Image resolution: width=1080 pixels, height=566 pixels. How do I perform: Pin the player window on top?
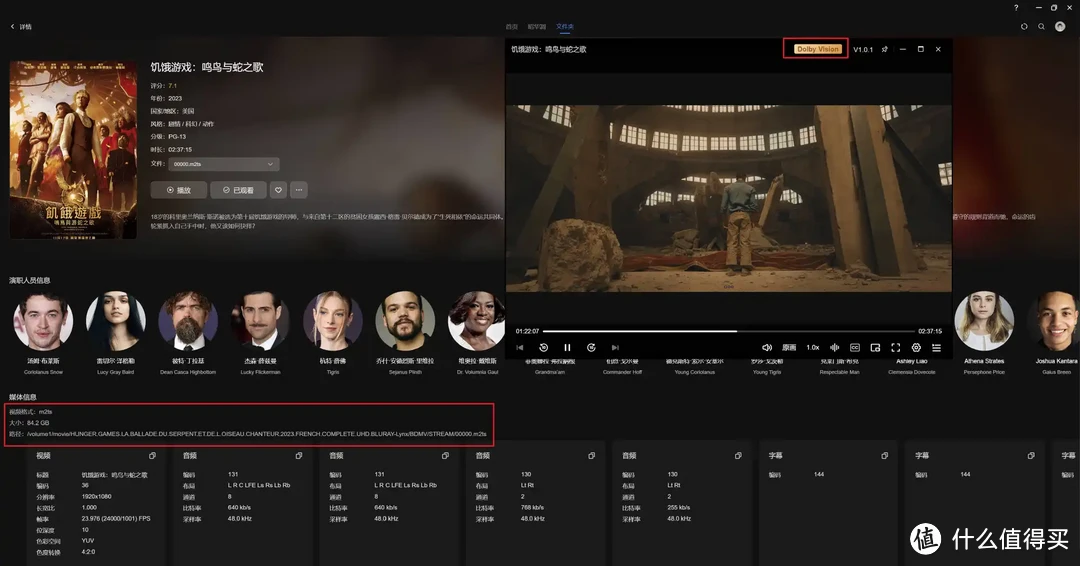(885, 49)
